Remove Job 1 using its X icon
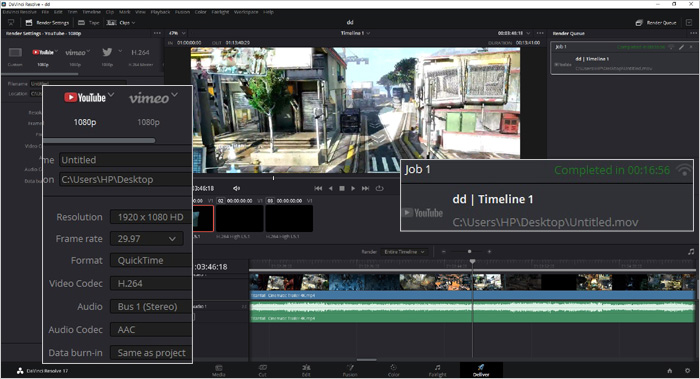 [x=692, y=46]
